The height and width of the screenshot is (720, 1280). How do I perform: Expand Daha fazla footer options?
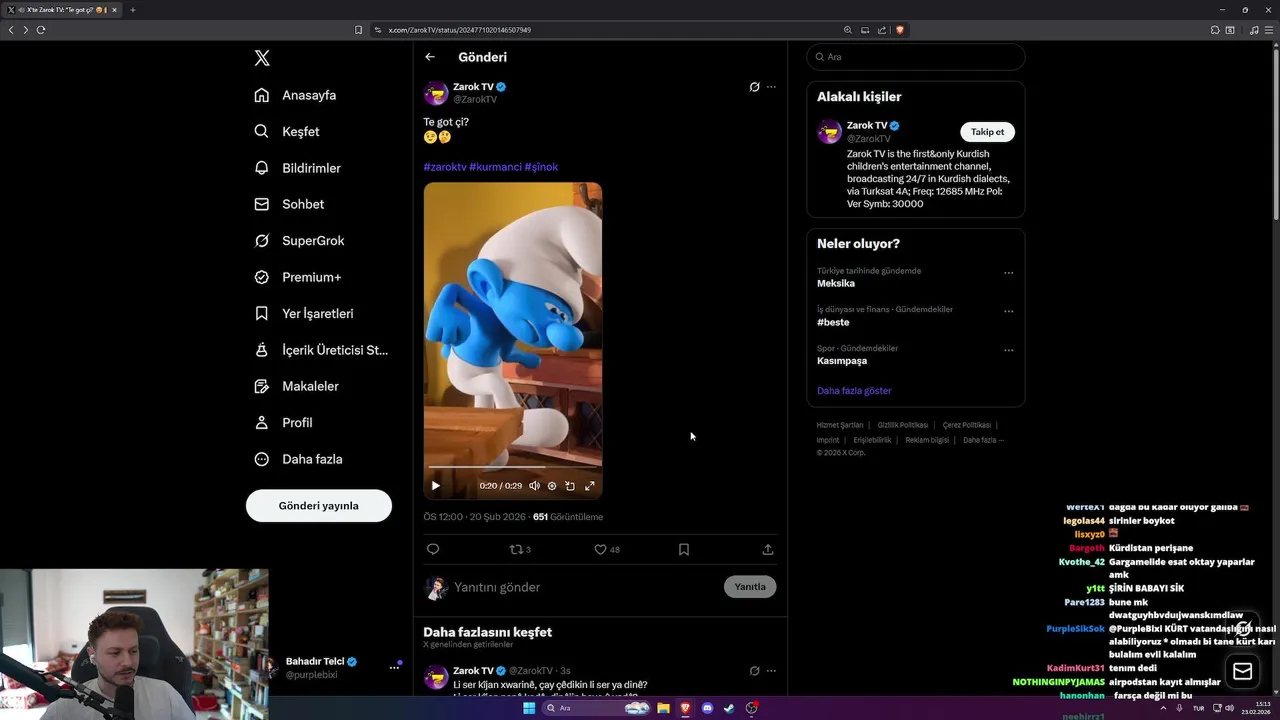(x=983, y=440)
